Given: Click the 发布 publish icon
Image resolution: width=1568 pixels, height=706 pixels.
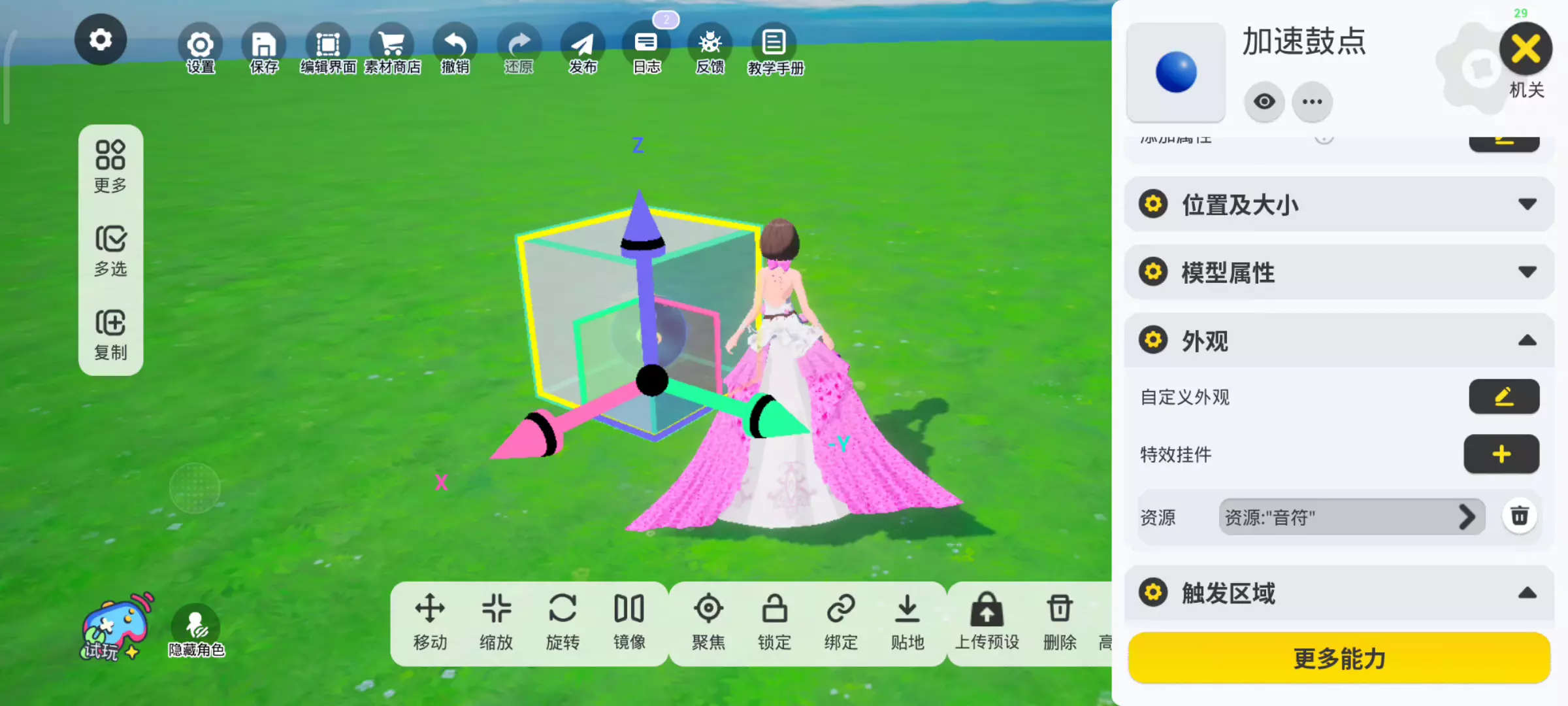Looking at the screenshot, I should [582, 46].
